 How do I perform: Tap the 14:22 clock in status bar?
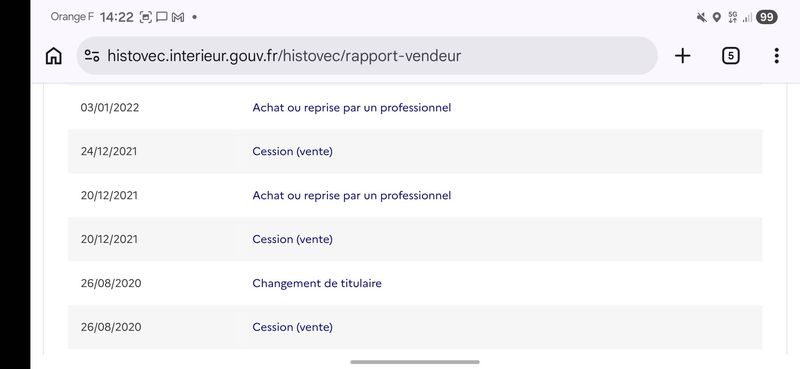point(116,17)
